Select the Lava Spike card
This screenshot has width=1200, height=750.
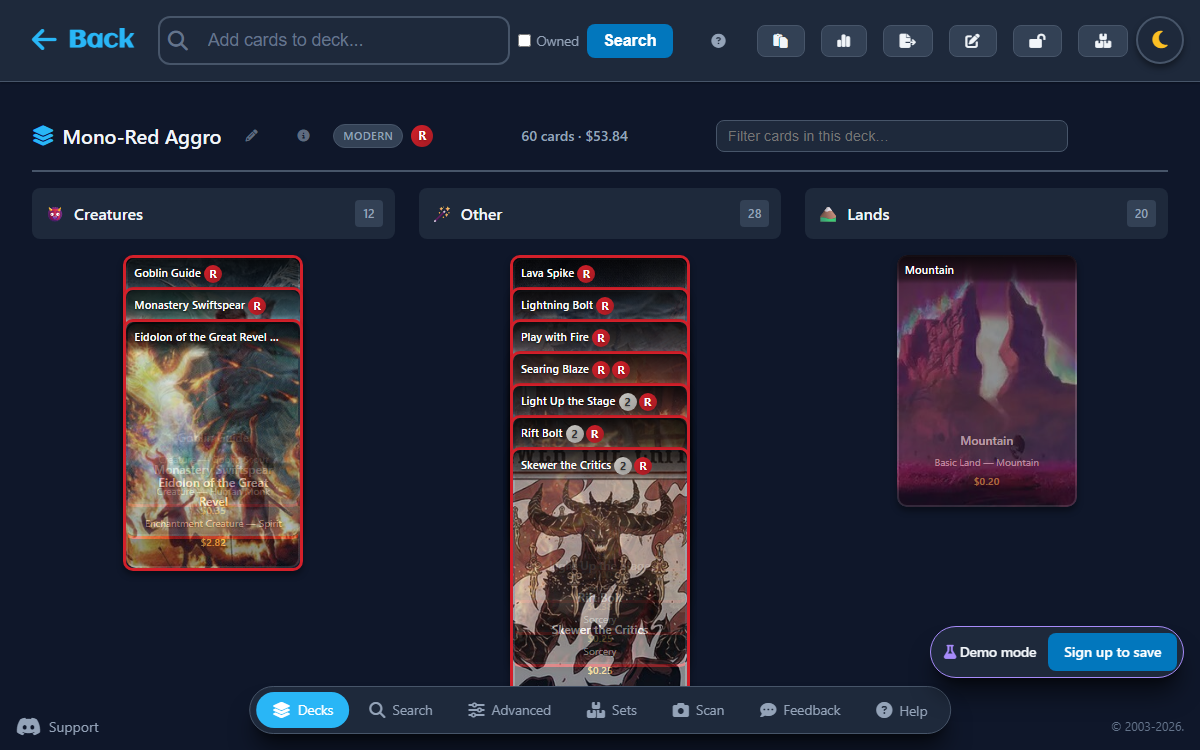600,273
